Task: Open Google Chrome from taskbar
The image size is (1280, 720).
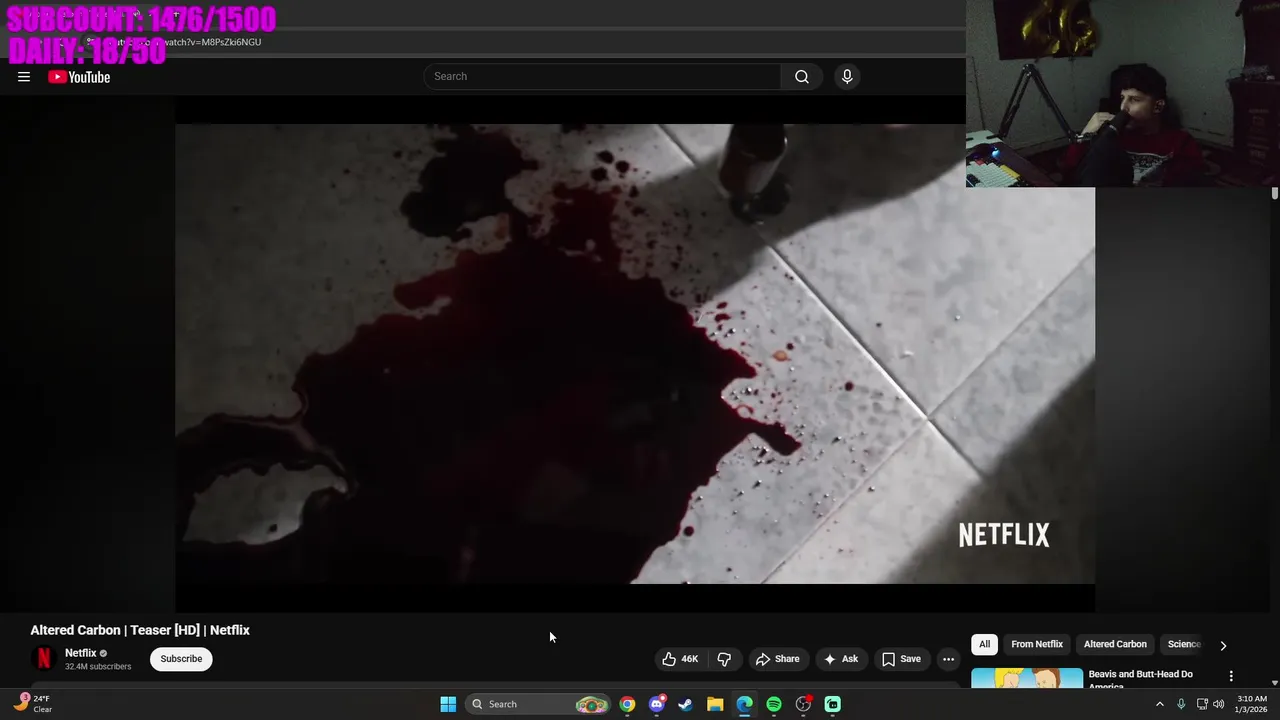Action: tap(627, 704)
